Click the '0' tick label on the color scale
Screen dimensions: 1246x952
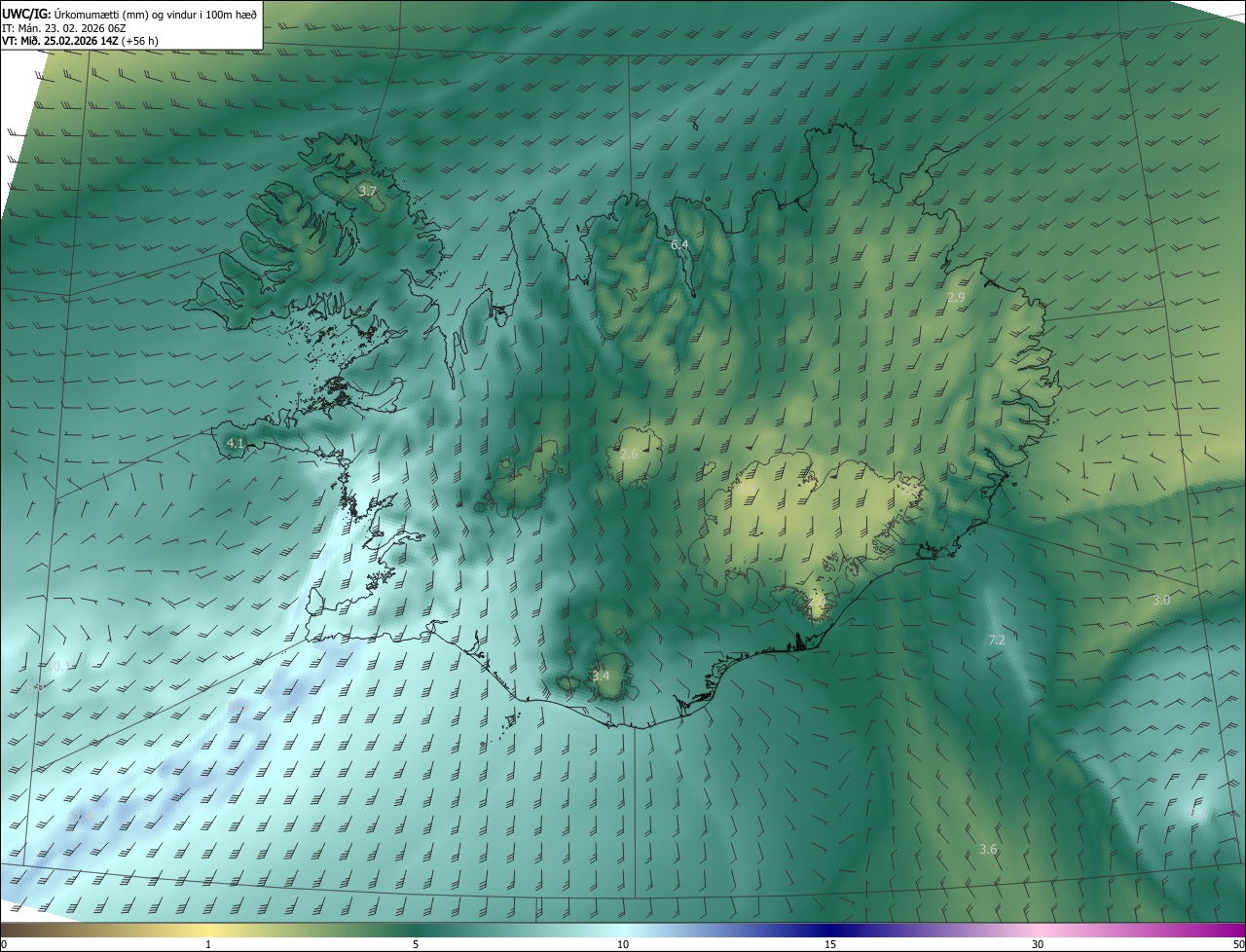[4, 944]
